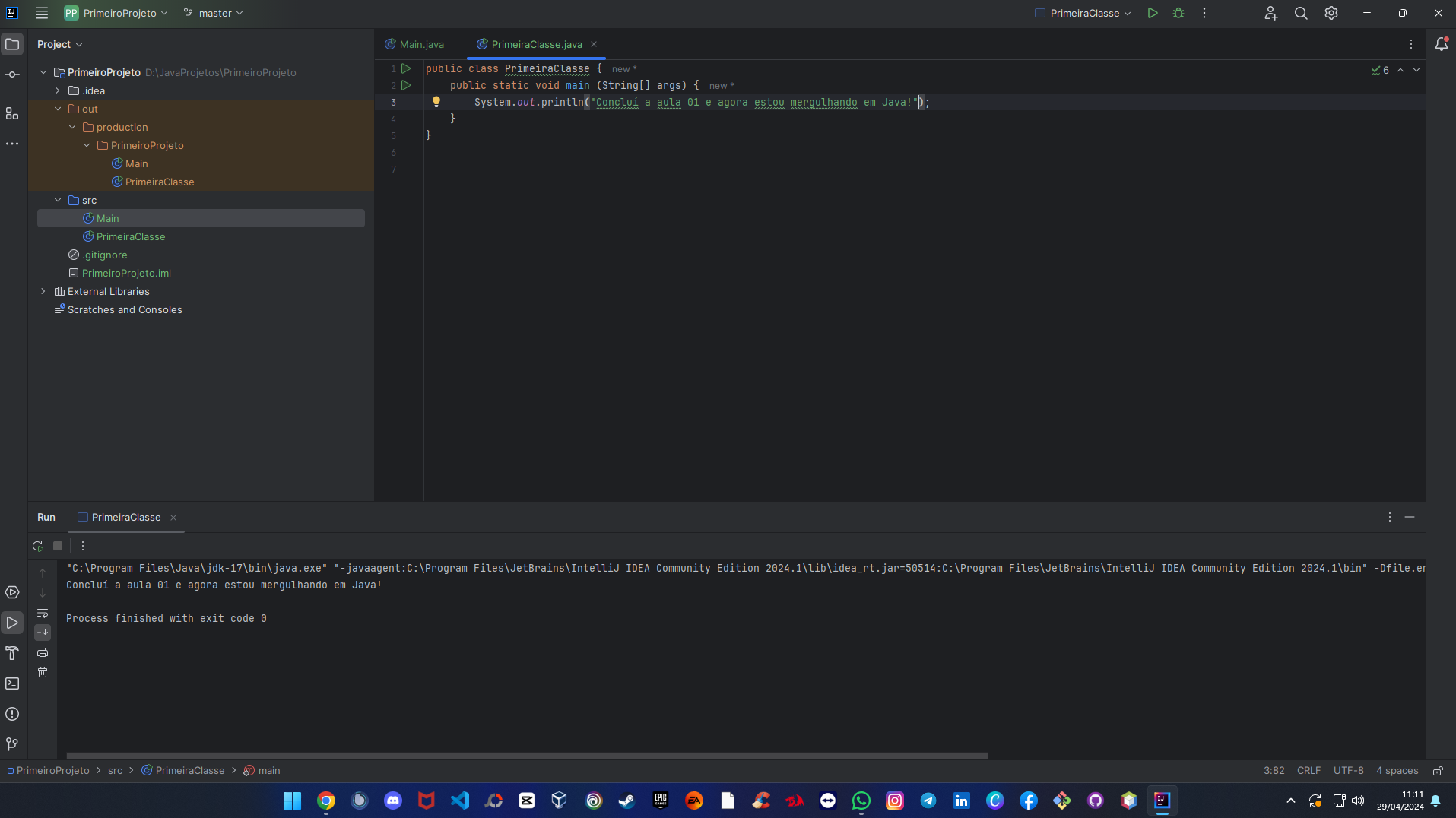Toggle read-only lock in status bar

[1439, 771]
